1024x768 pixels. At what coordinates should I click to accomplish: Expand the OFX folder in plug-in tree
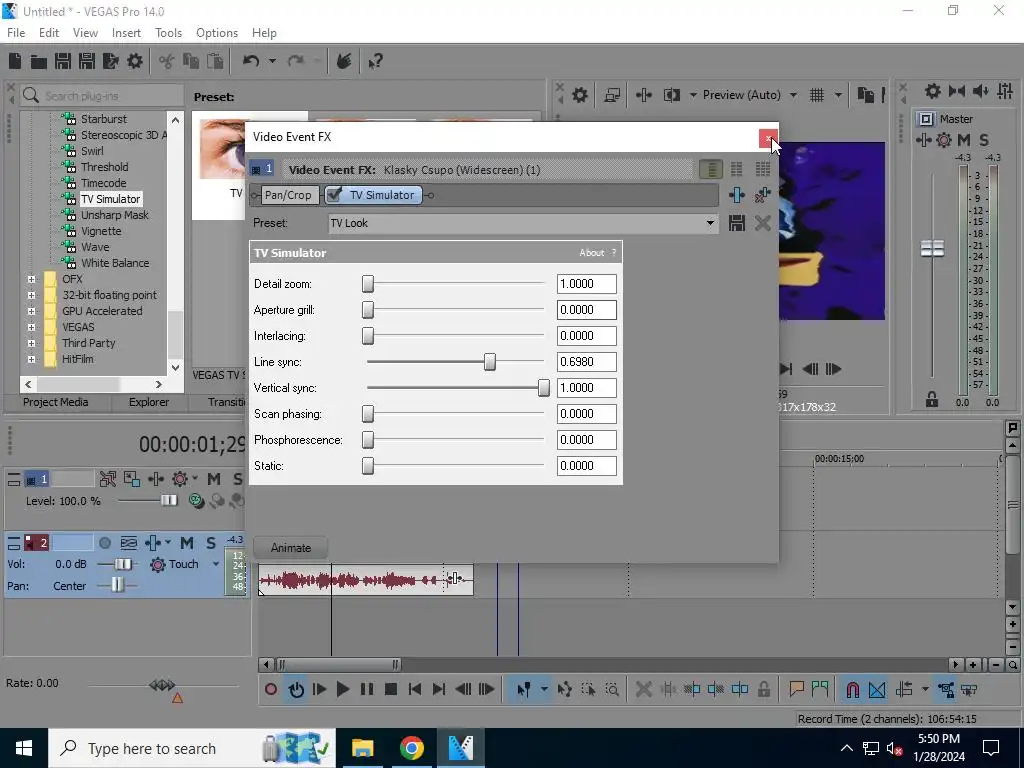[x=31, y=279]
